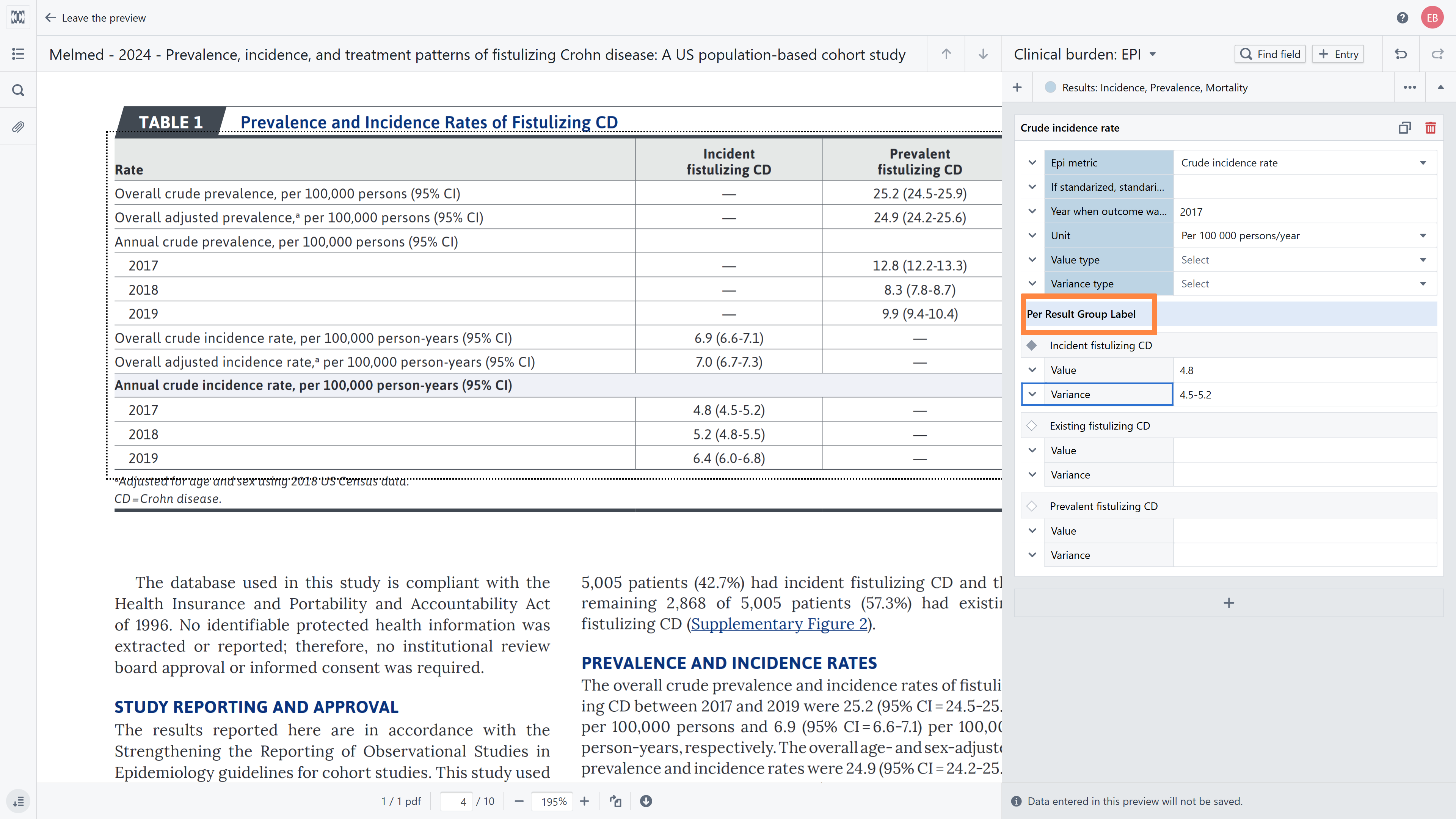1456x819 pixels.
Task: Open the EB user avatar menu
Action: pyautogui.click(x=1432, y=17)
